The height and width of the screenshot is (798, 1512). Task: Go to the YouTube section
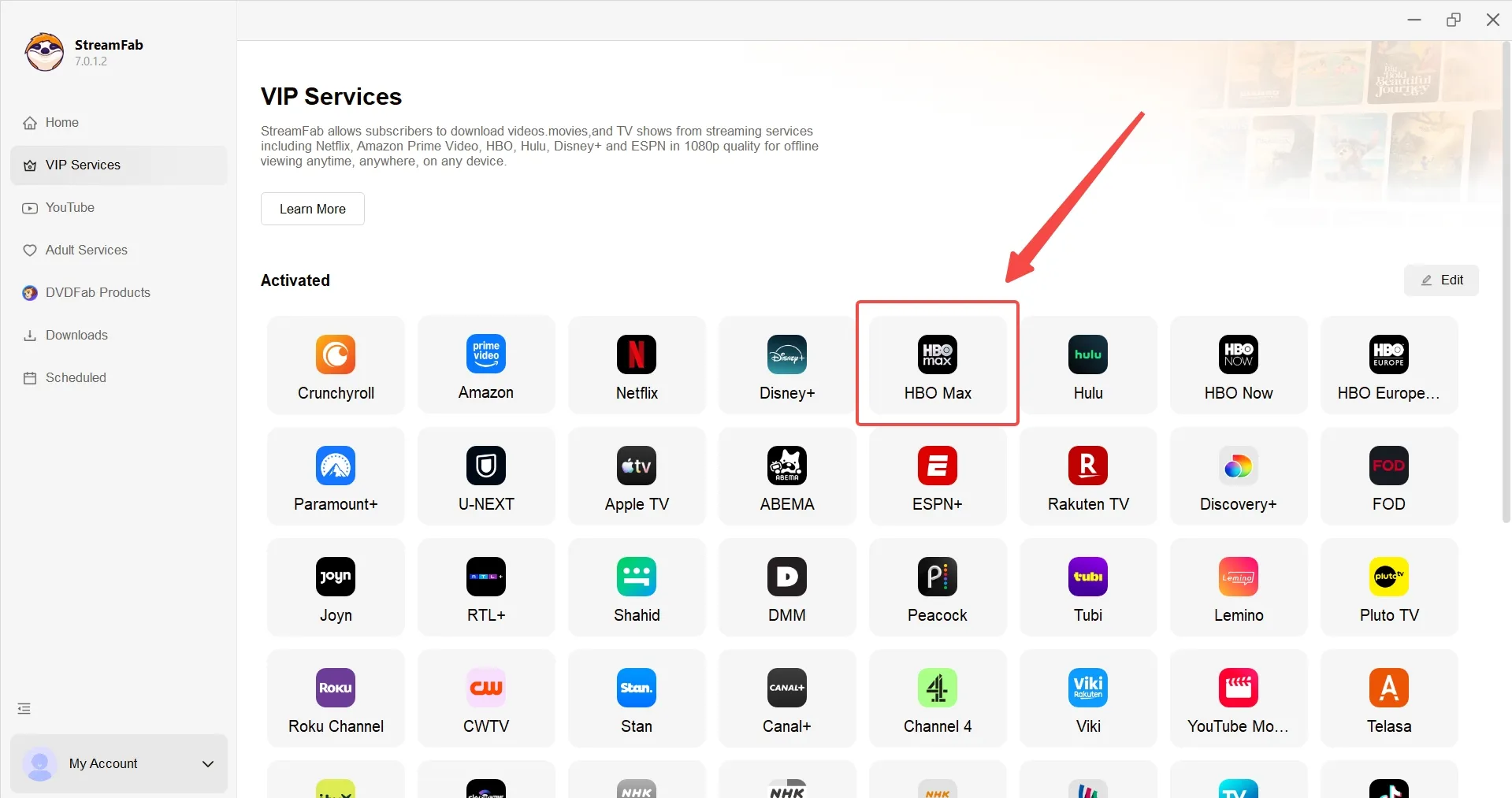pyautogui.click(x=69, y=207)
